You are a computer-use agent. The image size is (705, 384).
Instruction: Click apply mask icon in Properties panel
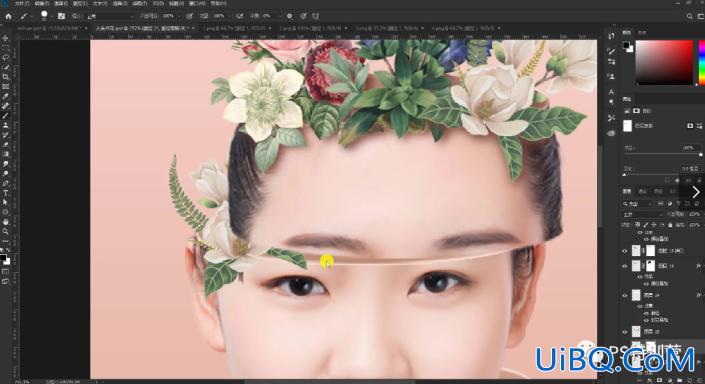[x=678, y=180]
